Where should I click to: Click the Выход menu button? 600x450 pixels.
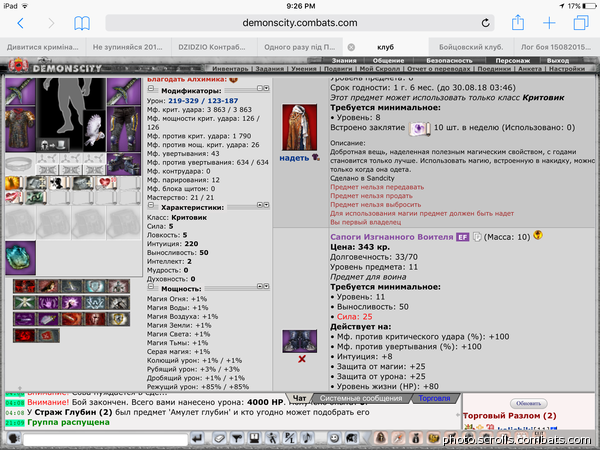558,60
